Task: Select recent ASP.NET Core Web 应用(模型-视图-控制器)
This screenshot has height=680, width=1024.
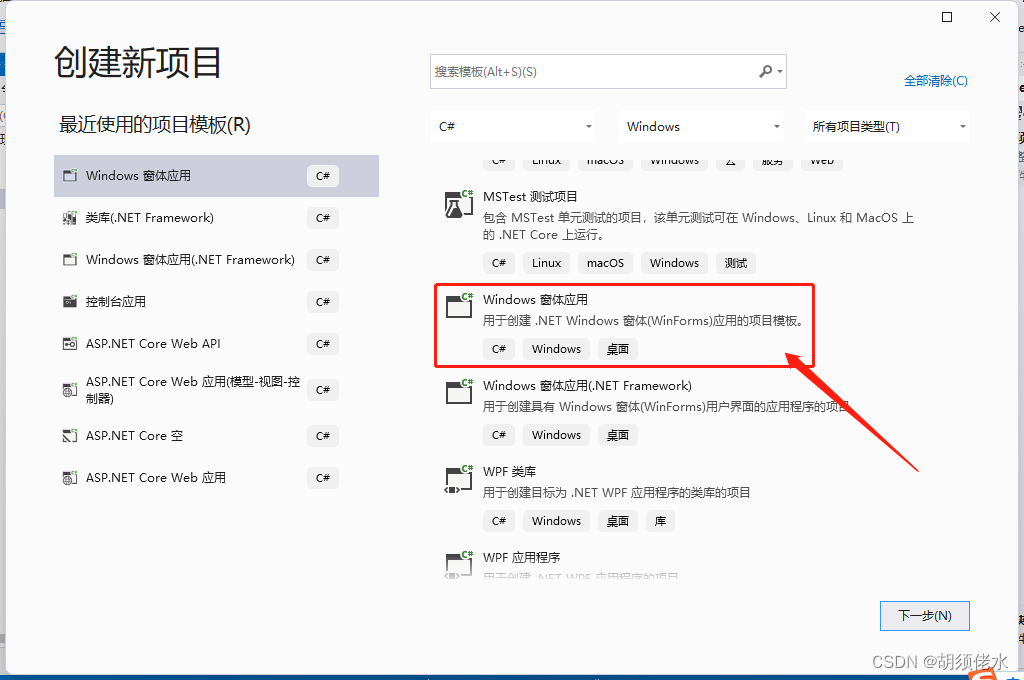Action: (216, 390)
